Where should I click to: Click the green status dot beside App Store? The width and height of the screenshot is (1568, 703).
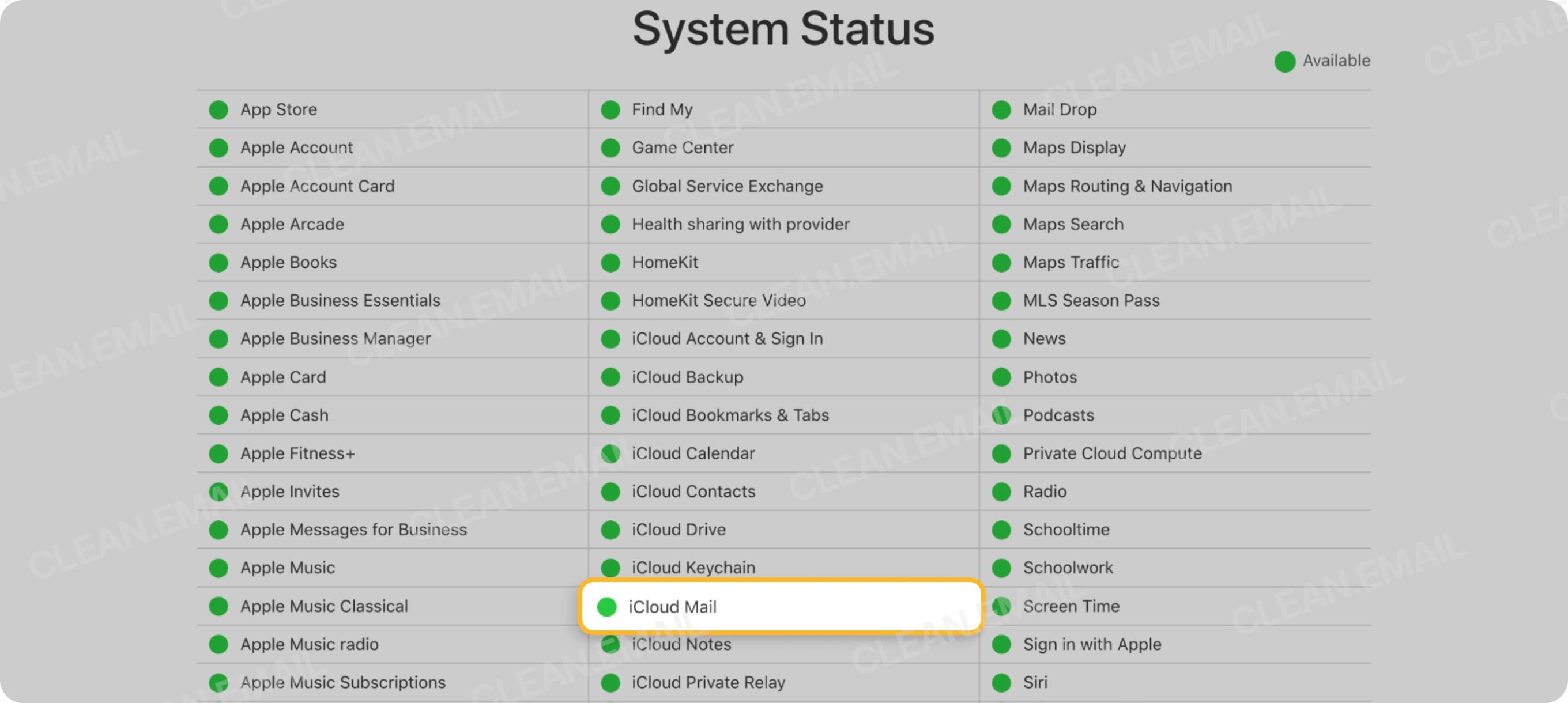[218, 109]
